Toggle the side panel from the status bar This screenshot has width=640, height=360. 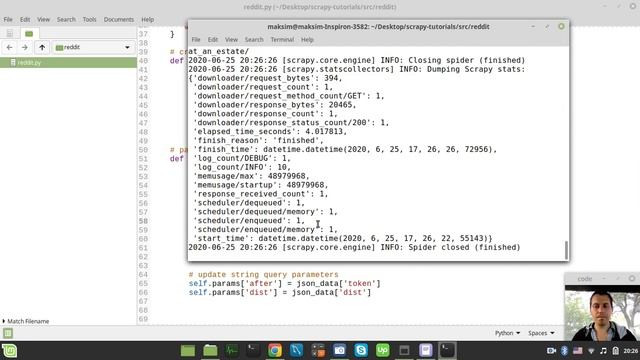(8, 333)
